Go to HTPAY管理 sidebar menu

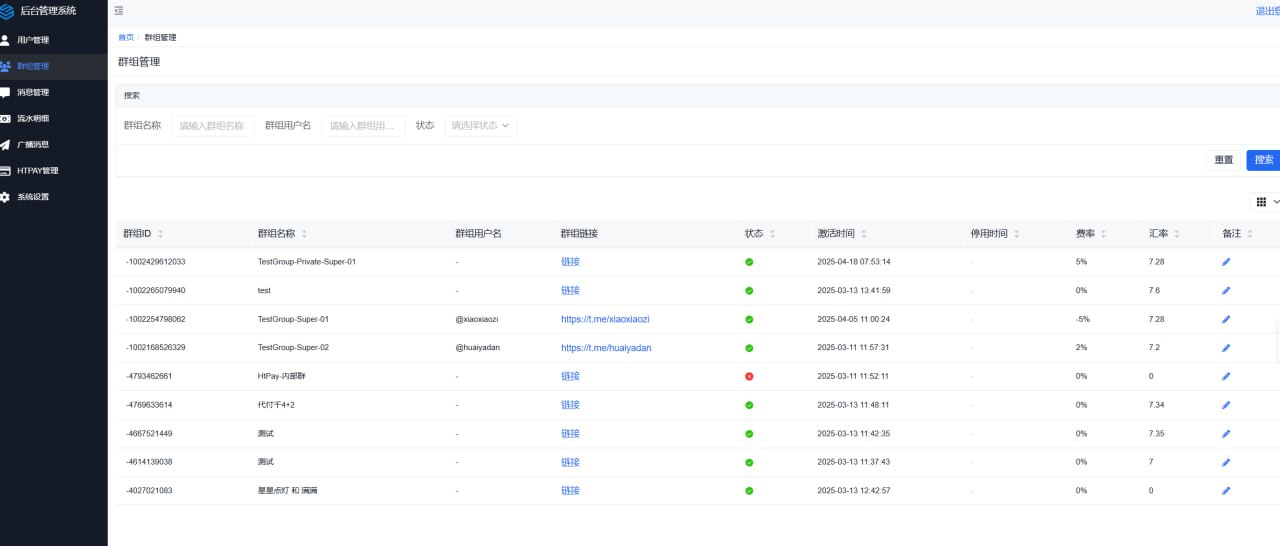tap(38, 171)
